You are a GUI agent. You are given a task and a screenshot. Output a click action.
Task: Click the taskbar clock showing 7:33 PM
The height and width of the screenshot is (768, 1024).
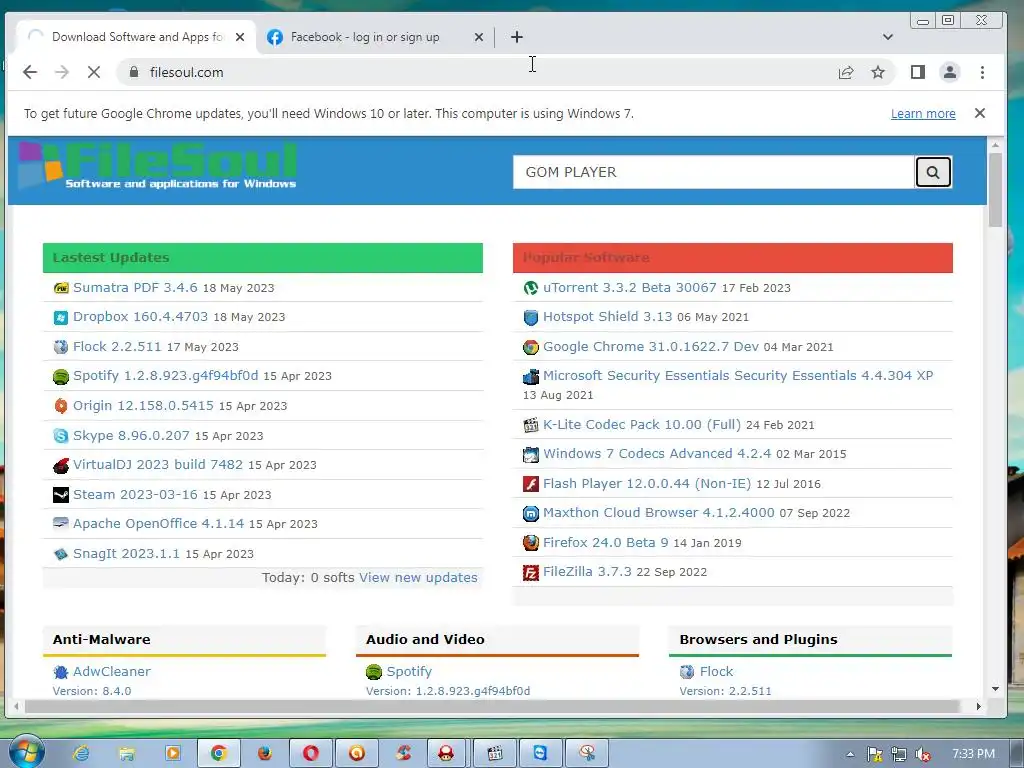tap(973, 754)
